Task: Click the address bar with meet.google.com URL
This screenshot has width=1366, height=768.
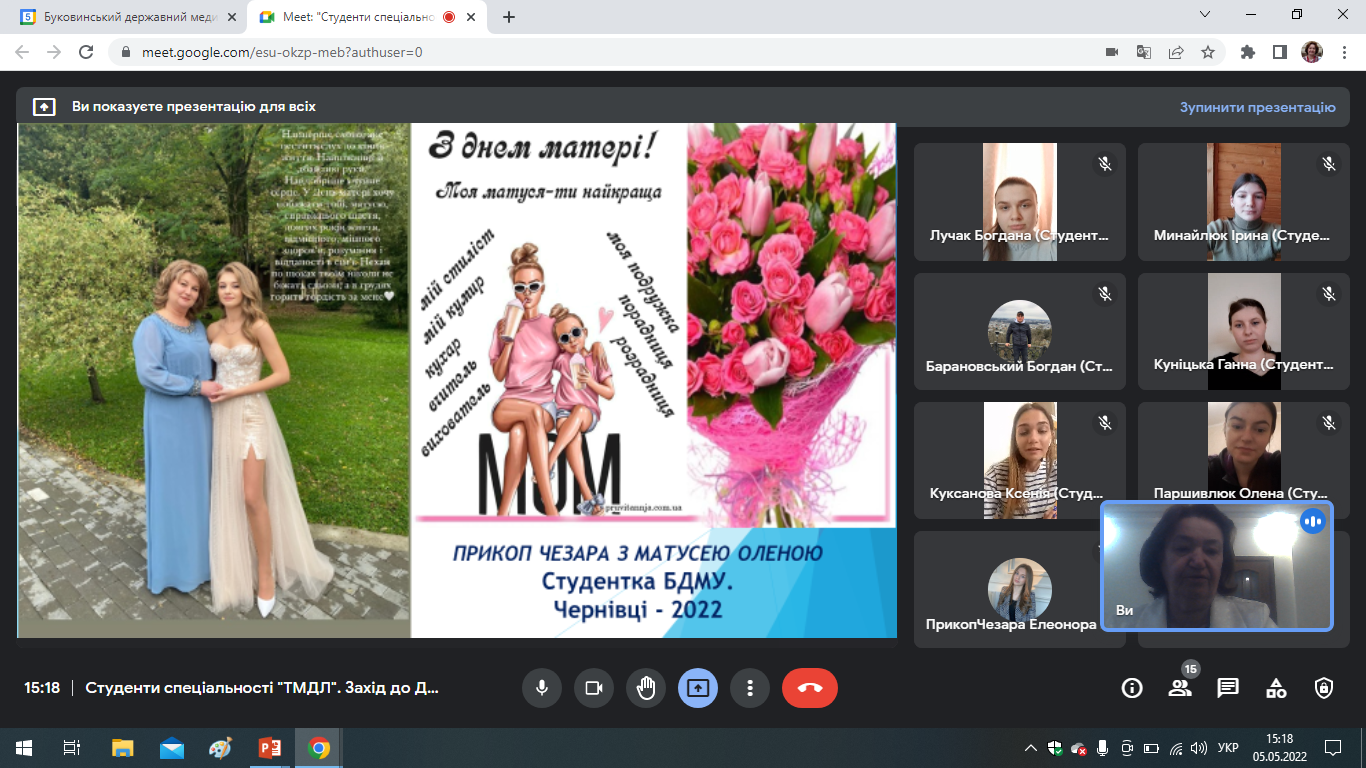Action: click(600, 52)
